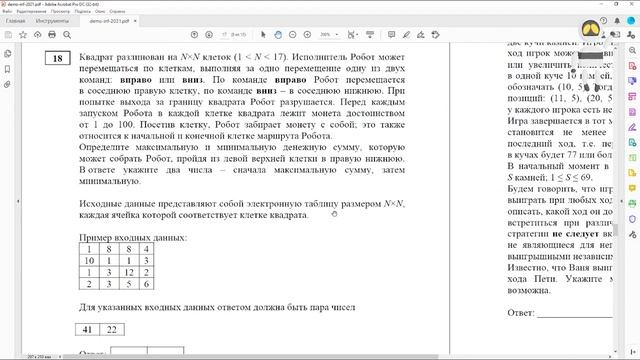Click the Organize Pages icon in right pane
This screenshot has height=360, width=640.
[x=632, y=96]
